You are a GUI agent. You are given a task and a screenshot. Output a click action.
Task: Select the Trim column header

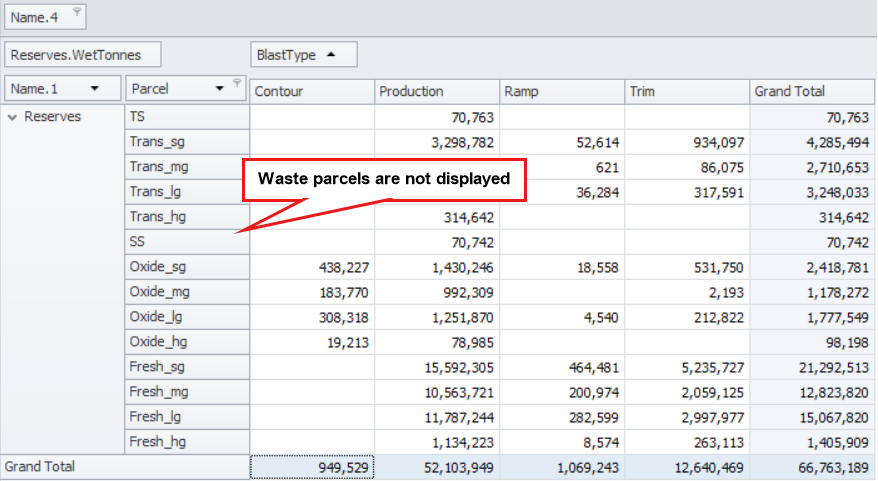click(x=686, y=91)
